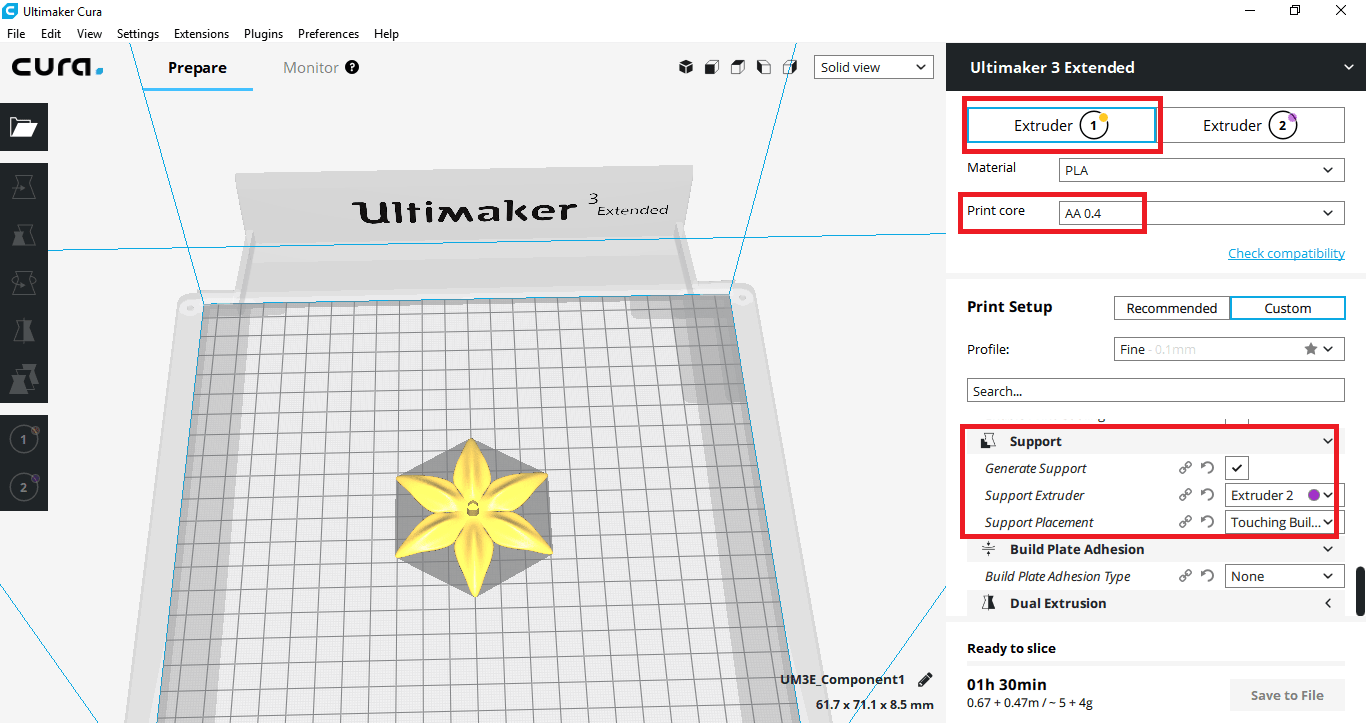Switch to front camera view cube
1366x723 pixels.
pos(712,67)
